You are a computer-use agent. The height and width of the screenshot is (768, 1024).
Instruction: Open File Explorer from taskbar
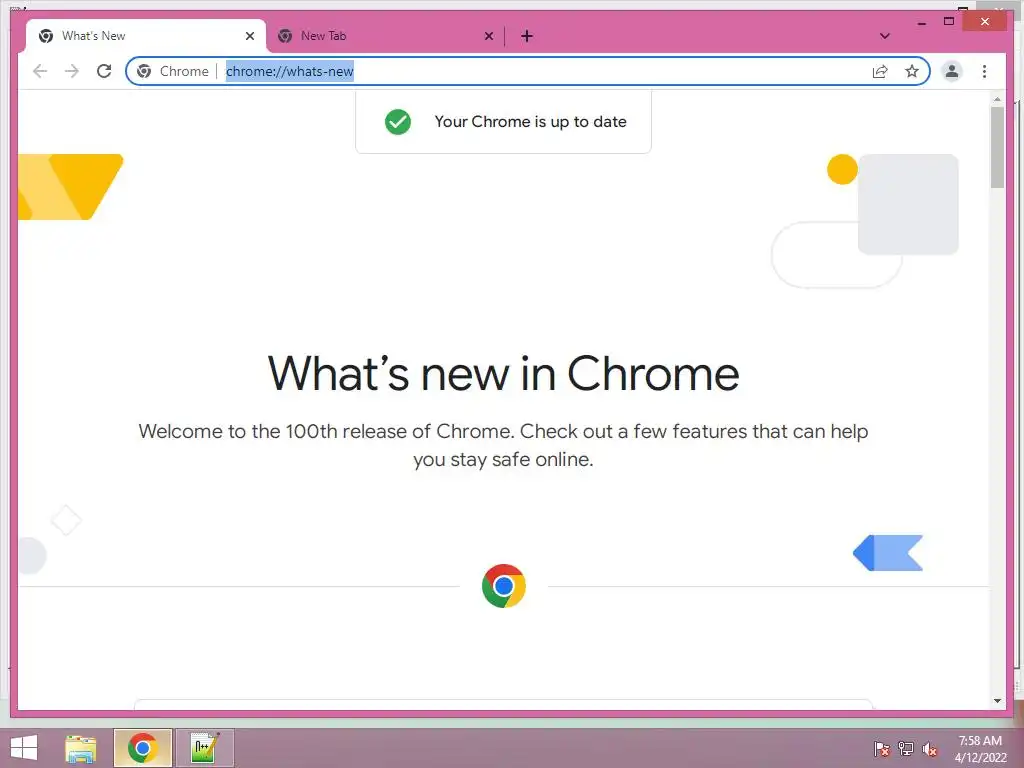81,748
